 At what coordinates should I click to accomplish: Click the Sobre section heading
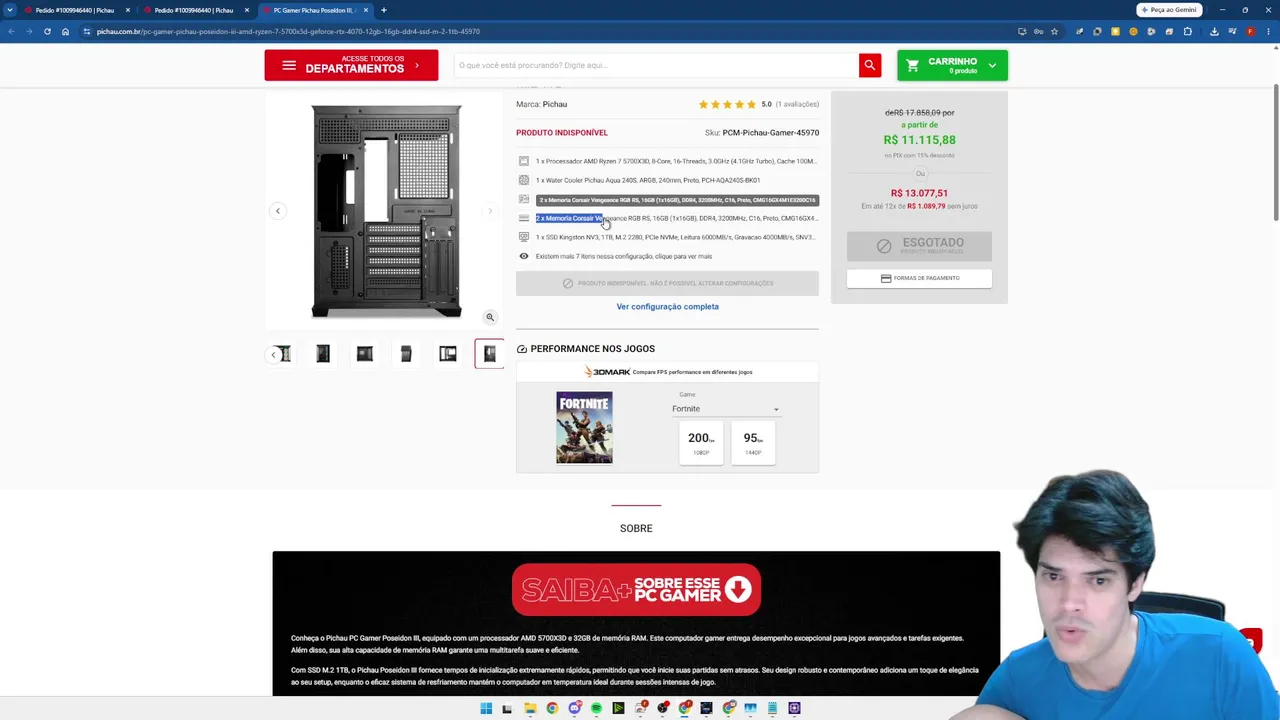coord(636,528)
